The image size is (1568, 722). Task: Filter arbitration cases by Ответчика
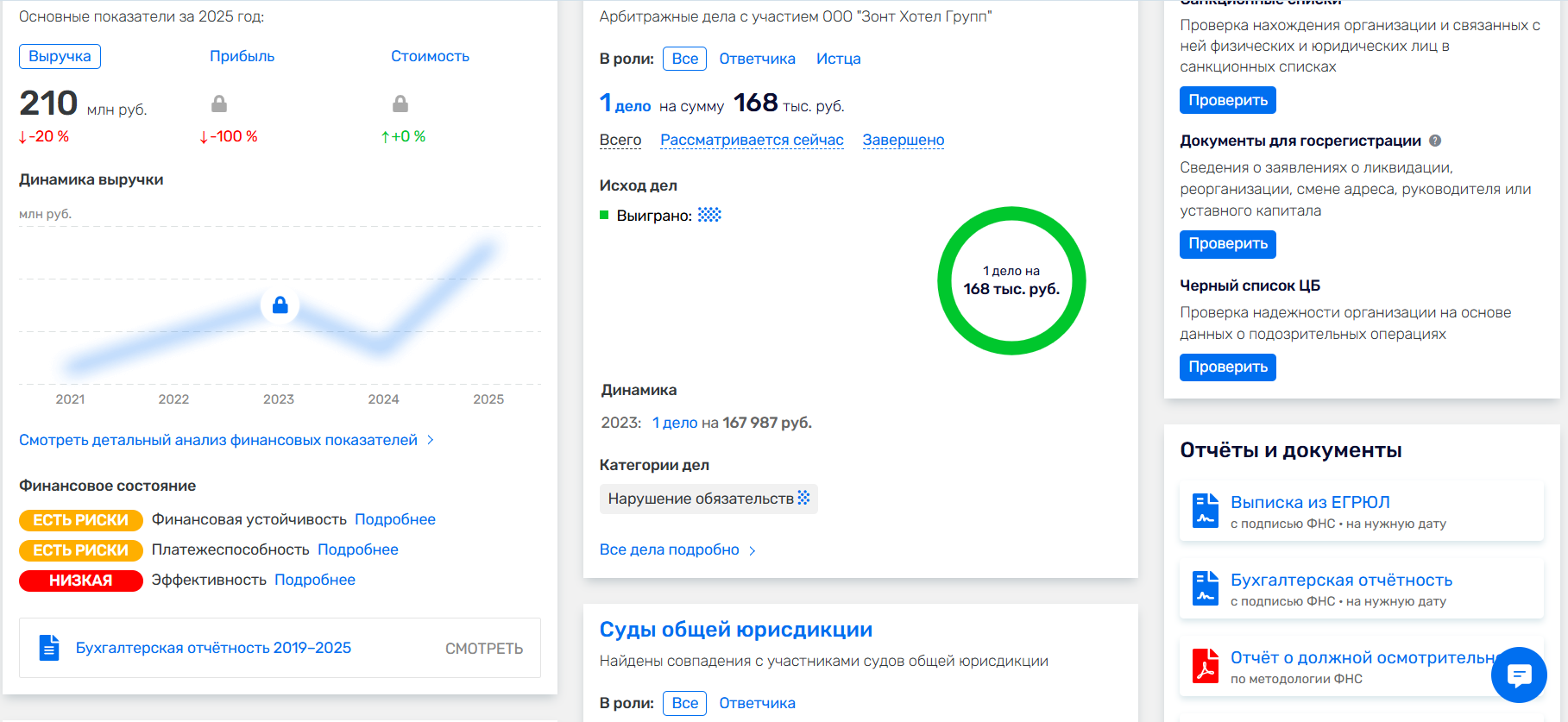pyautogui.click(x=757, y=59)
